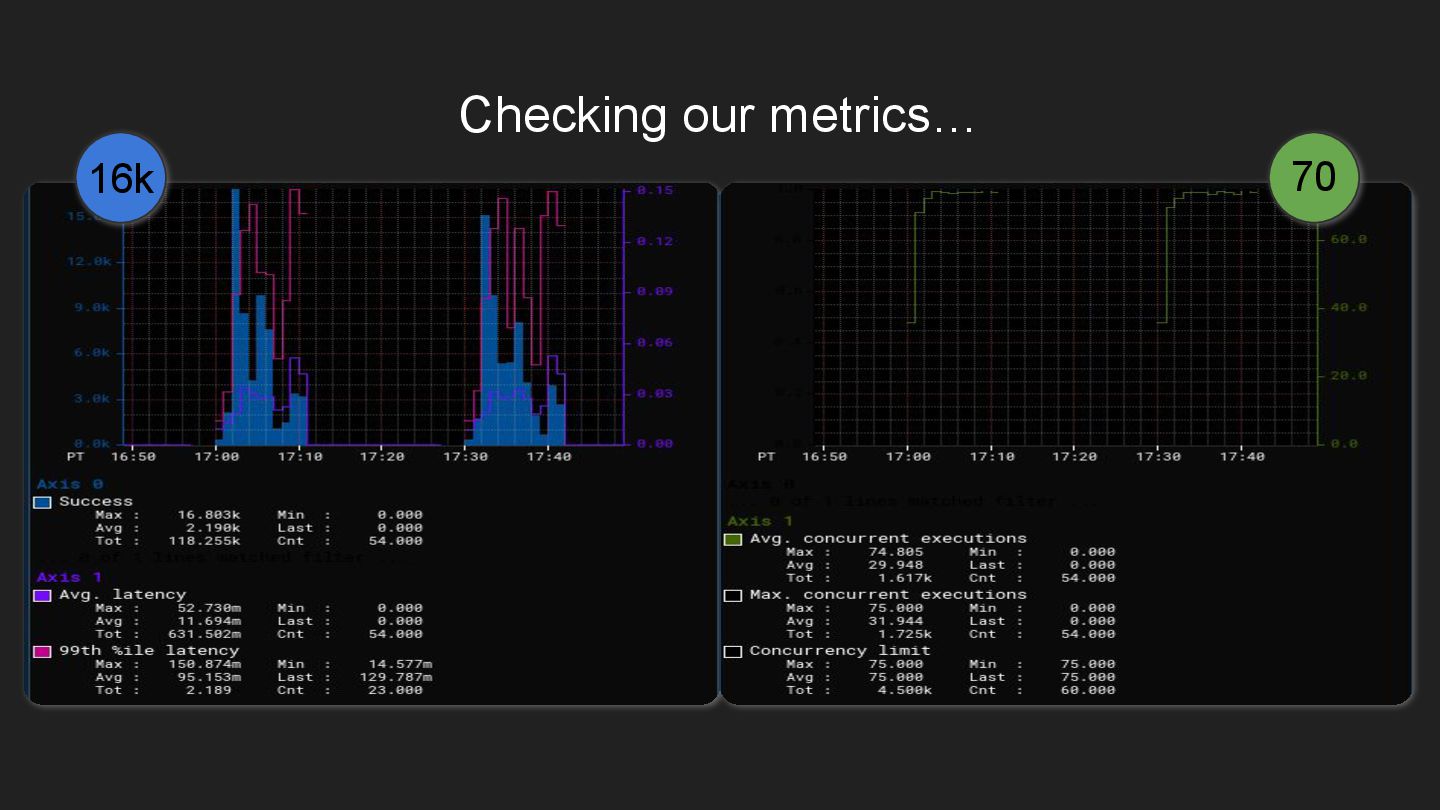Click the 99th %ile Max value 150.874m

point(205,664)
